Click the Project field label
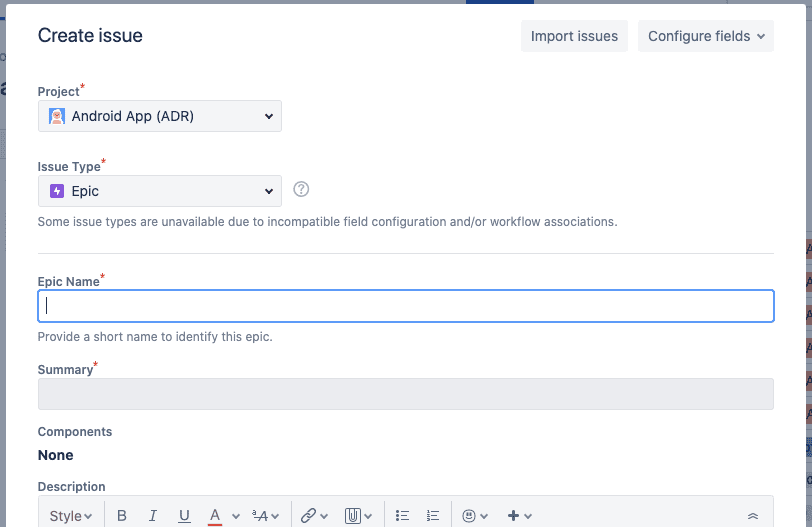Viewport: 812px width, 527px height. click(59, 92)
